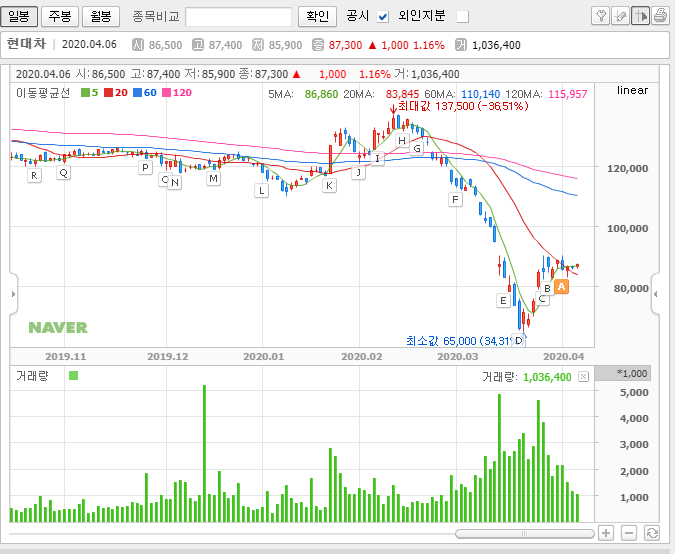
Task: Open disclosure marker G
Action: (417, 148)
